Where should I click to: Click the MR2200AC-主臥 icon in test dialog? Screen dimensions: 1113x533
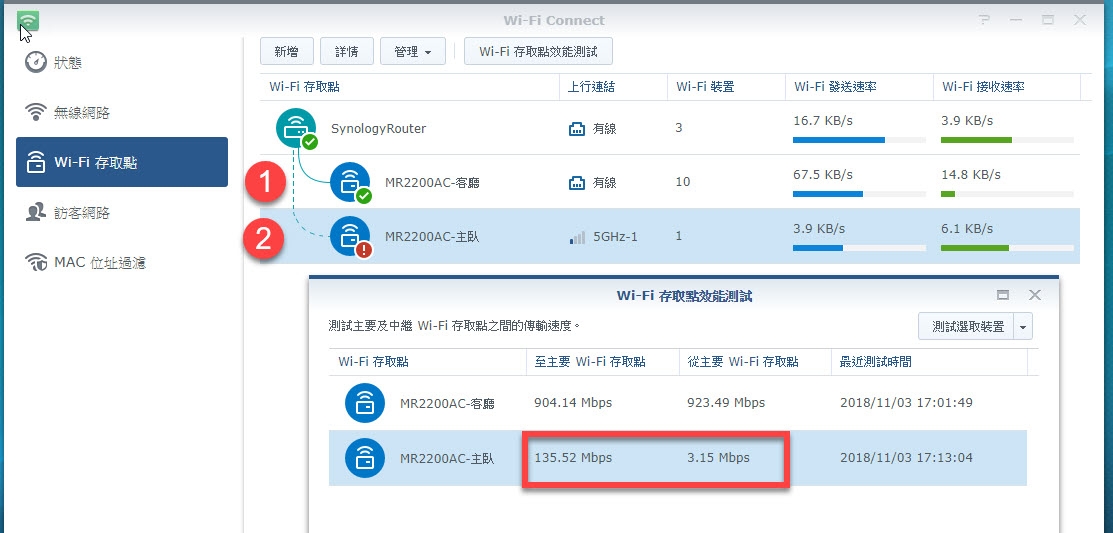(x=365, y=458)
